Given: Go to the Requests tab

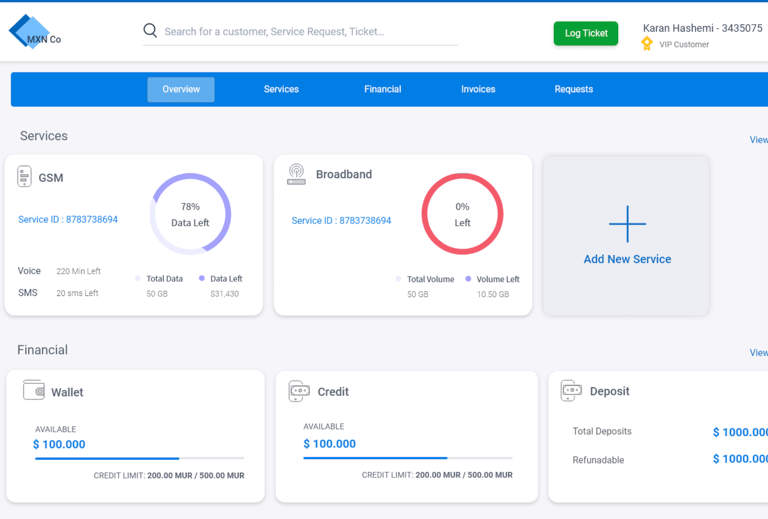Looking at the screenshot, I should tap(574, 89).
